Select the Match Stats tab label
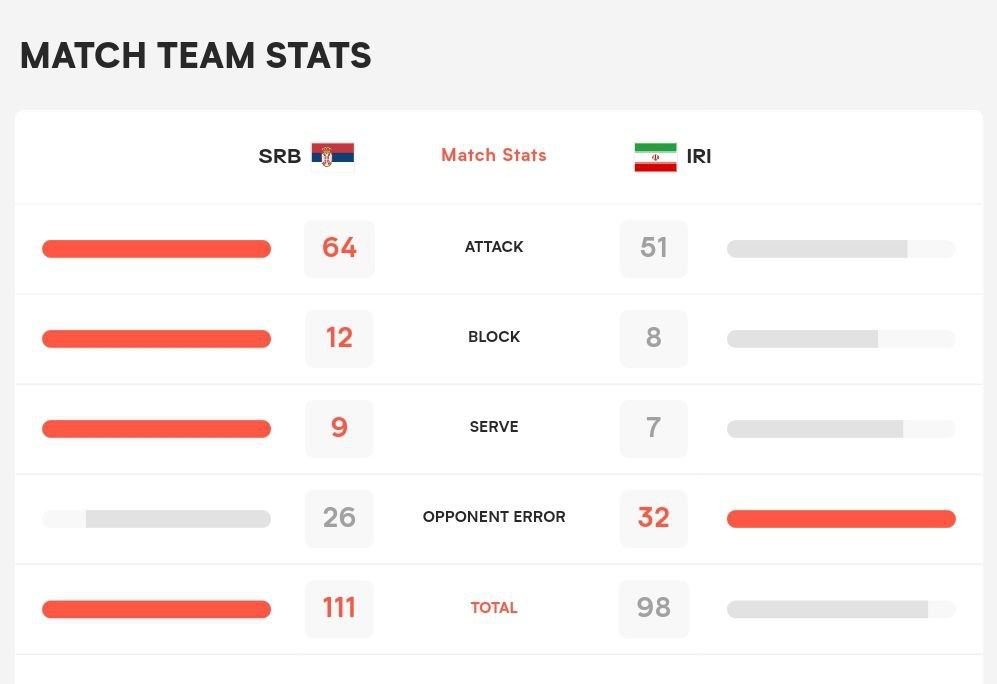Viewport: 997px width, 684px height. (x=493, y=155)
